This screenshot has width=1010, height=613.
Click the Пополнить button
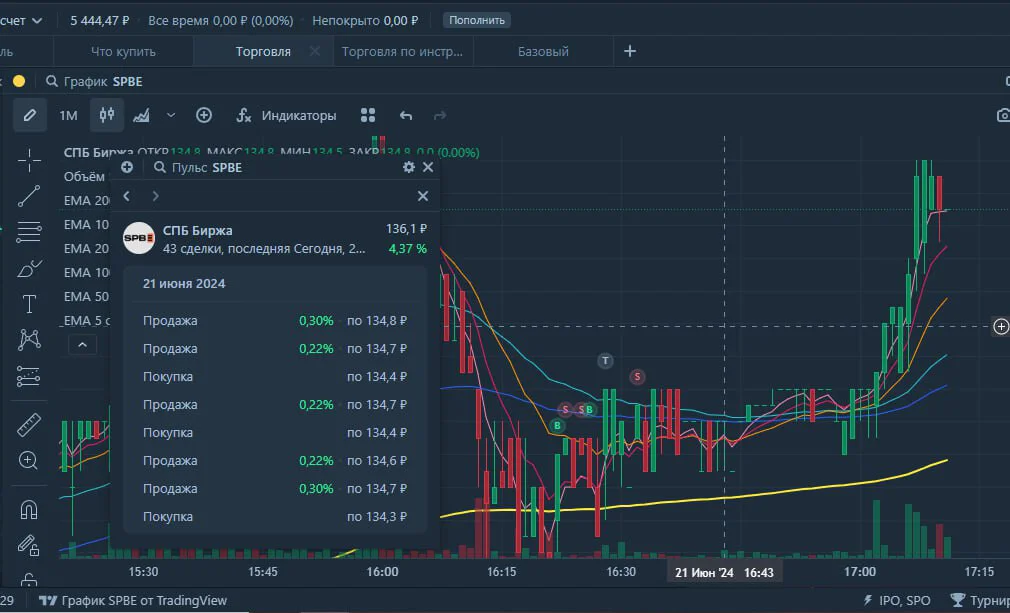pyautogui.click(x=477, y=20)
